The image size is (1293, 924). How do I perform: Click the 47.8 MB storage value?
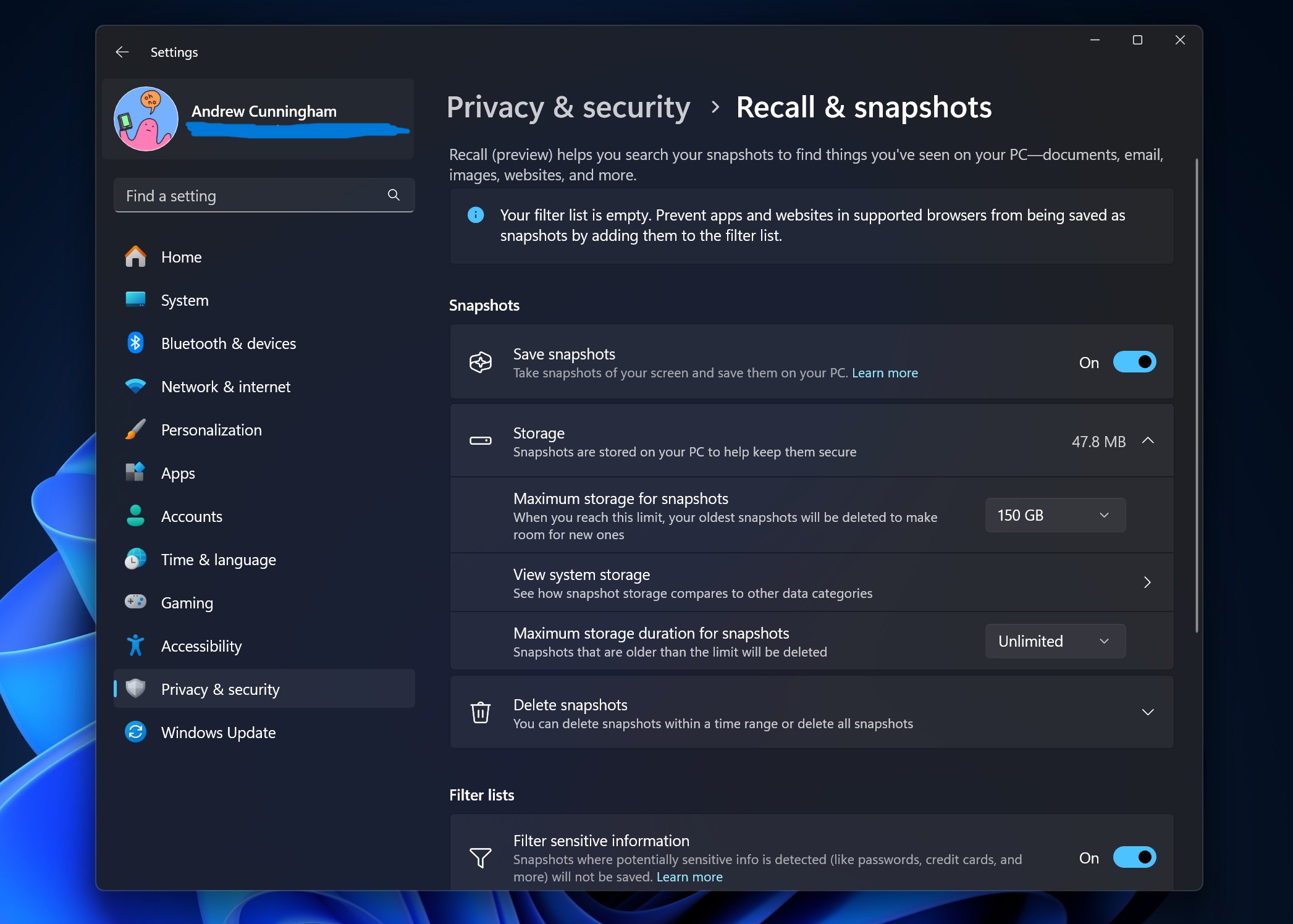click(1098, 442)
